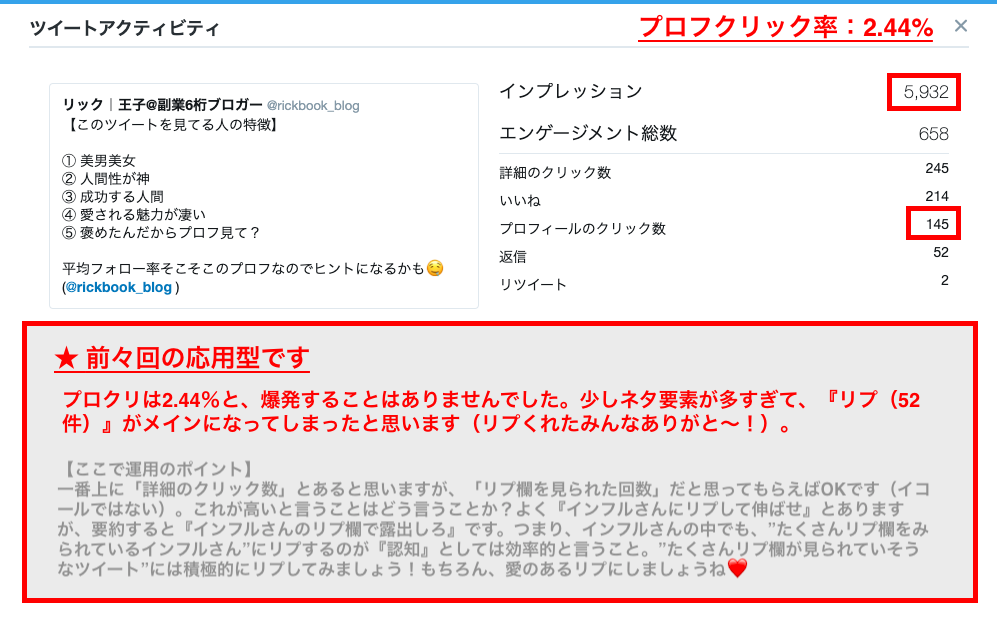Click the プロフィールのクリック数 label

click(582, 228)
